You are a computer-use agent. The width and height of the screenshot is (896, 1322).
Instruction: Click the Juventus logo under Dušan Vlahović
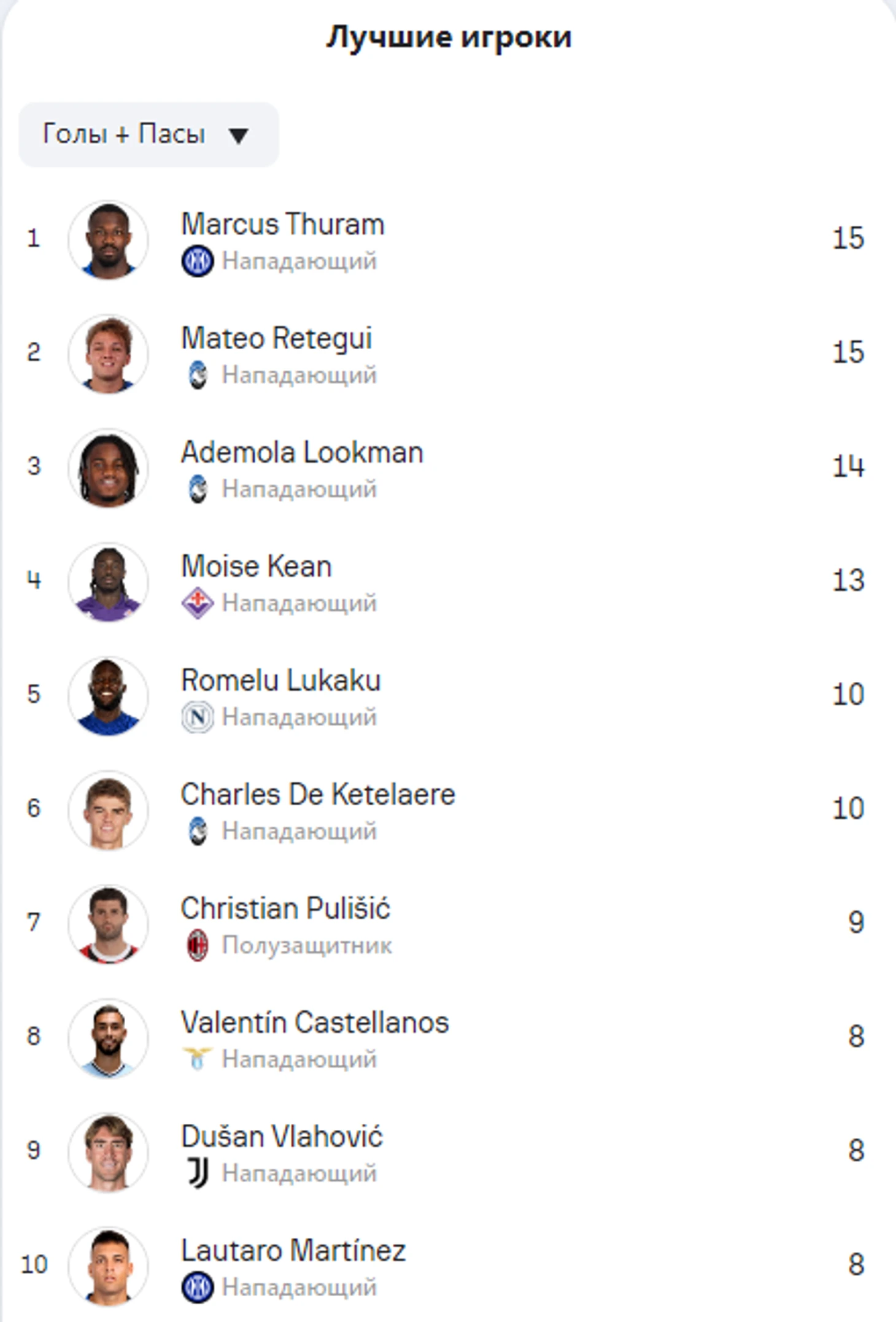198,1173
